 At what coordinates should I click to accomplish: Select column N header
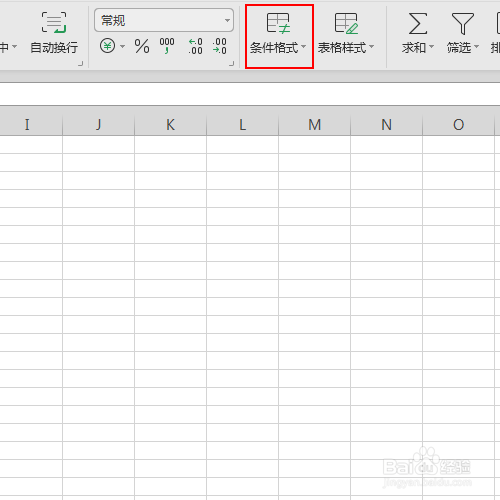point(386,125)
